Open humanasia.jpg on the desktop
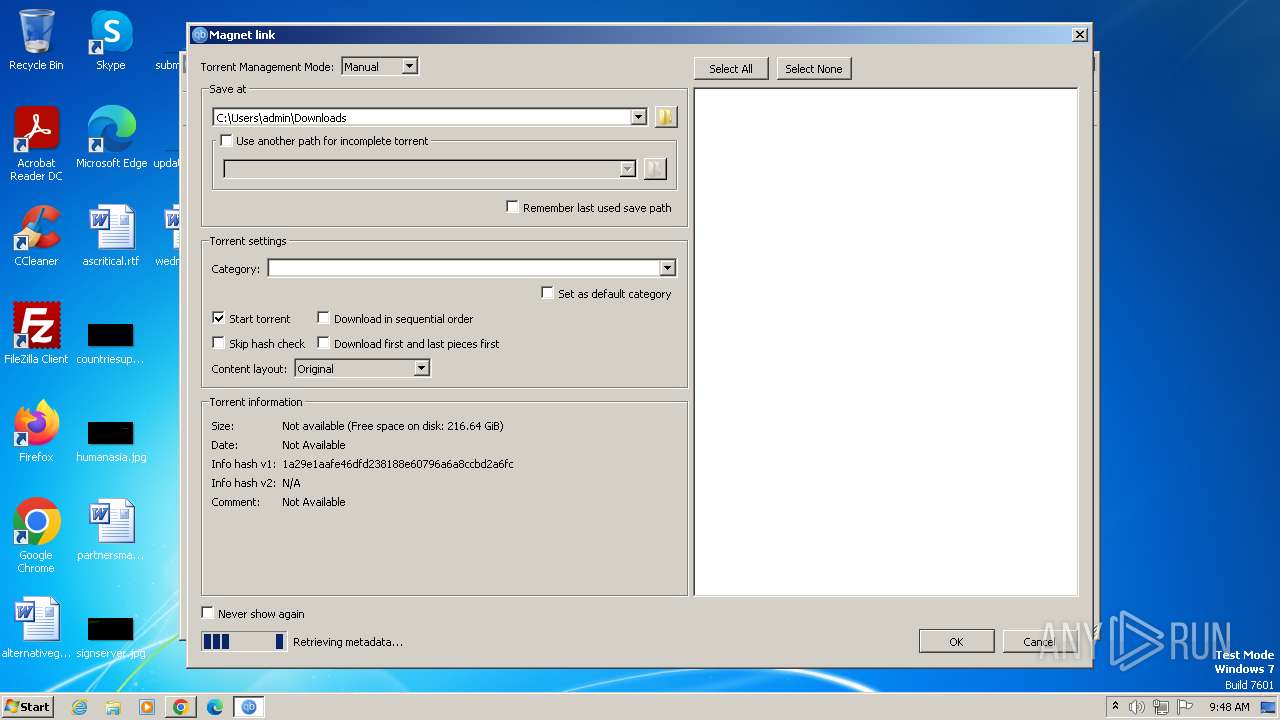The height and width of the screenshot is (720, 1280). [110, 439]
